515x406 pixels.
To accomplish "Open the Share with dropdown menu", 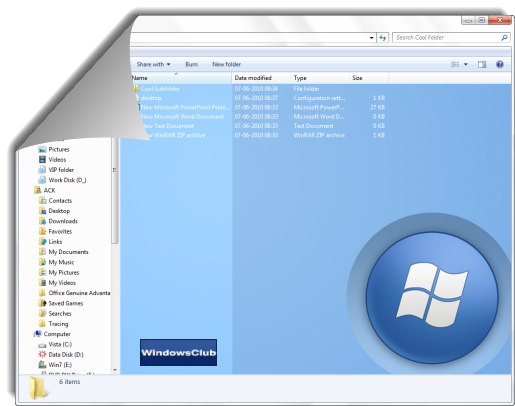I will [153, 64].
